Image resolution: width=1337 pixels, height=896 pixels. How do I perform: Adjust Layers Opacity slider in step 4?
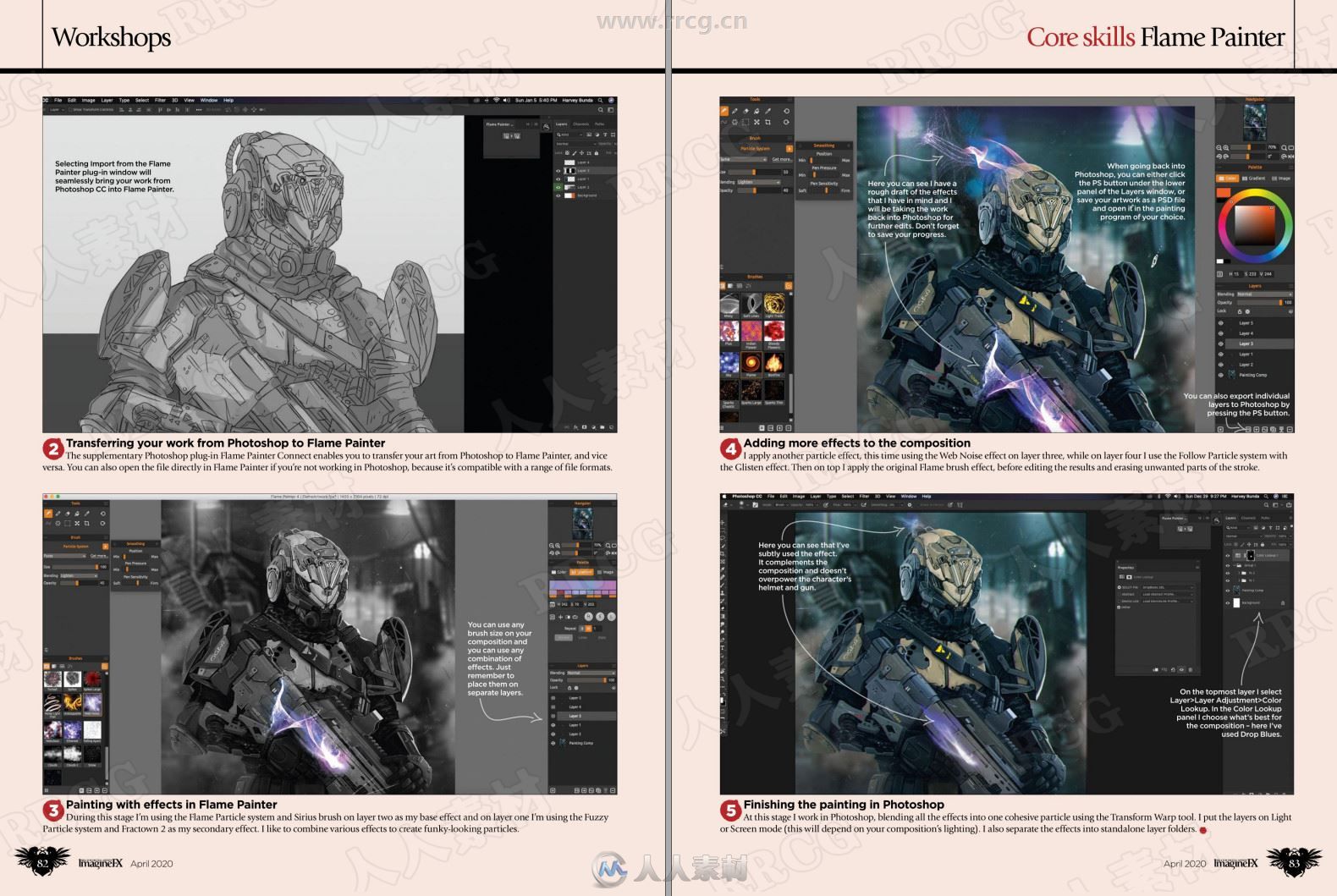(x=1260, y=303)
